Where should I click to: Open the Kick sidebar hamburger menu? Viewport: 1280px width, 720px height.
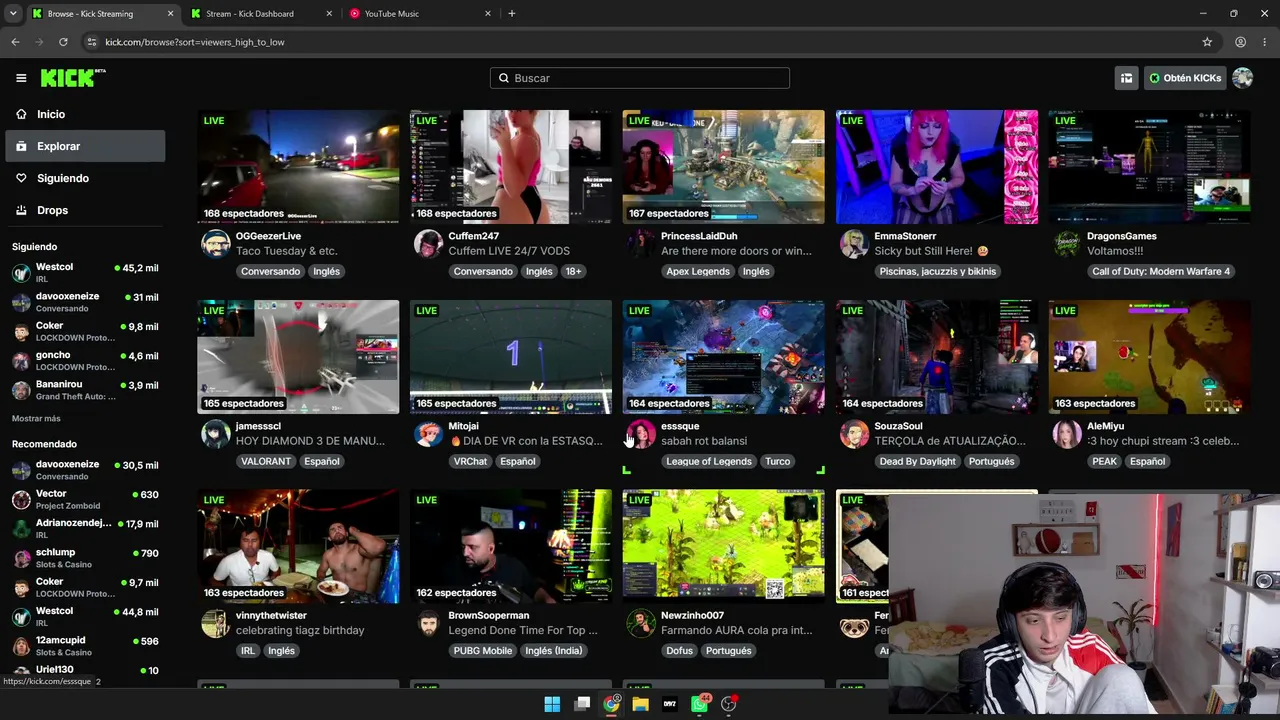[21, 78]
